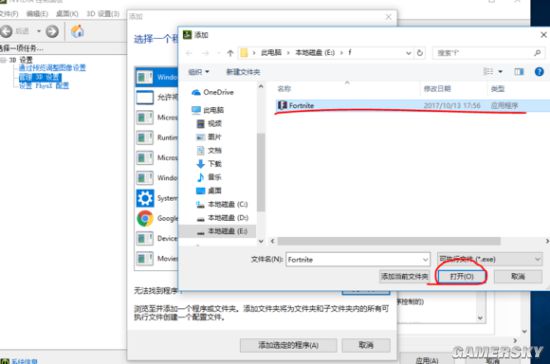Open the help question mark icon

pos(539,72)
